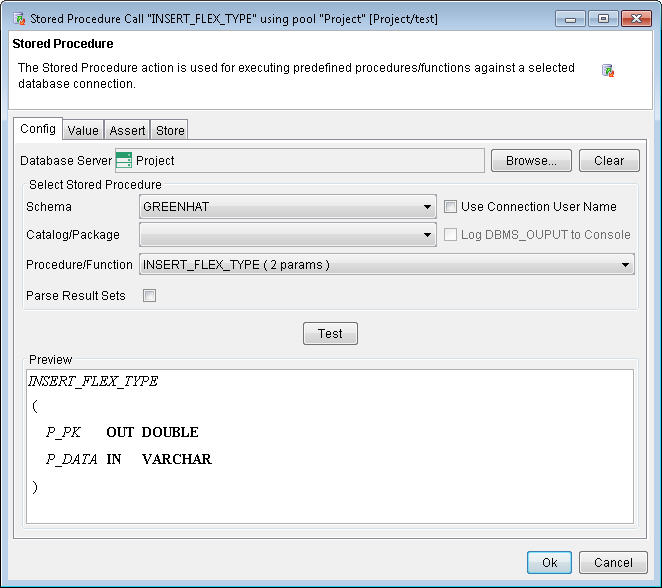Maximize the Stored Procedure Call window
662x588 pixels.
pos(603,19)
